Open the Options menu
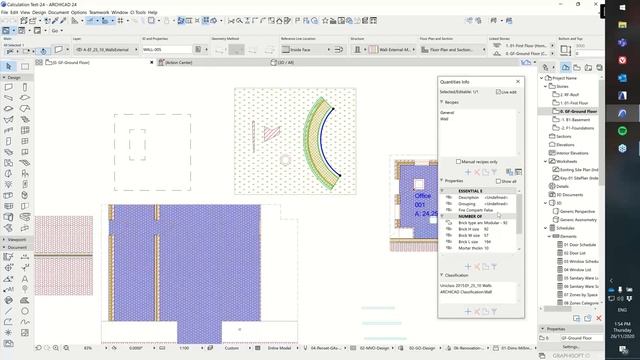The image size is (640, 360). point(79,13)
